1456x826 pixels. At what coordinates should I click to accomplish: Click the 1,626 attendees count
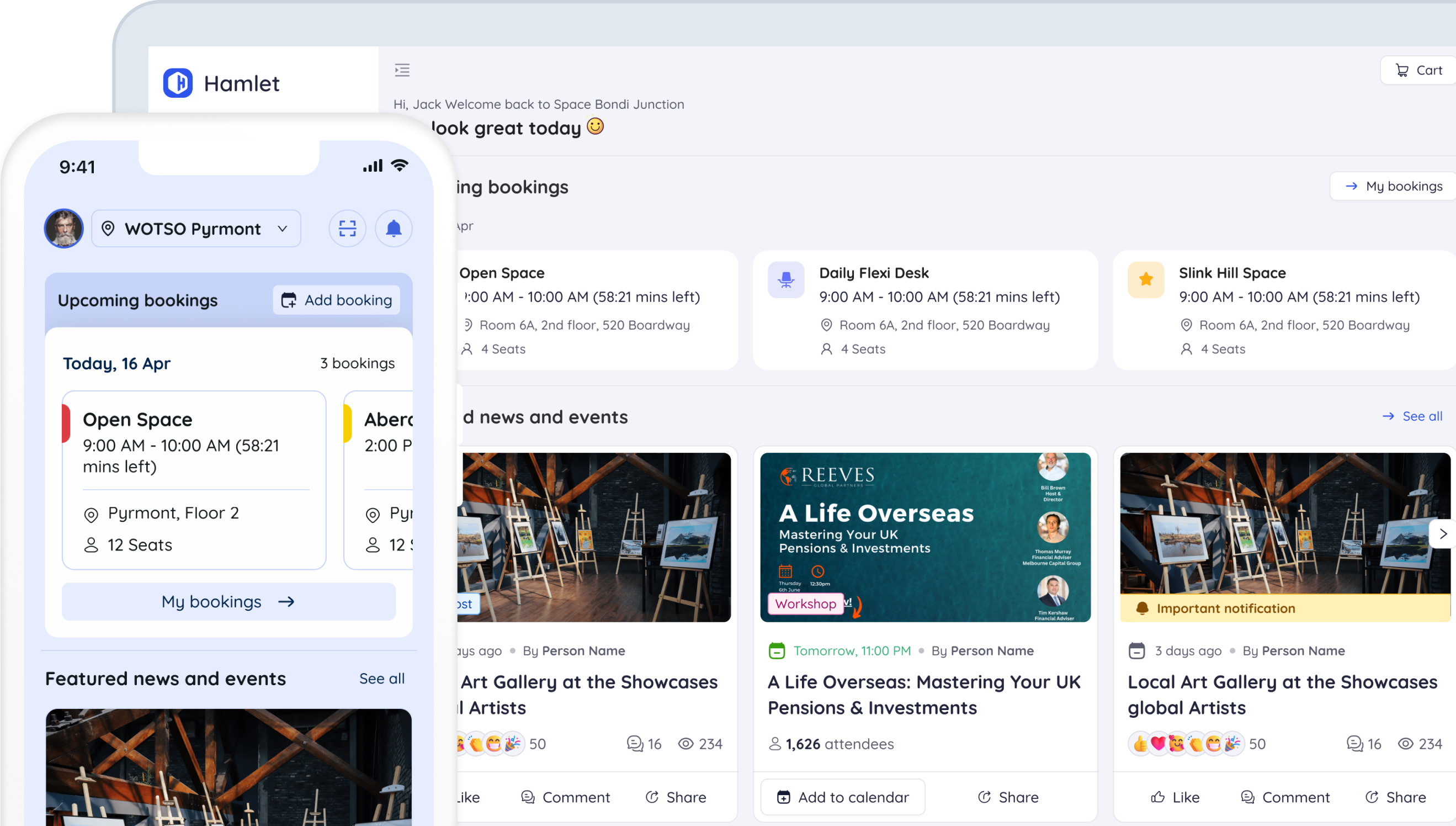point(831,744)
